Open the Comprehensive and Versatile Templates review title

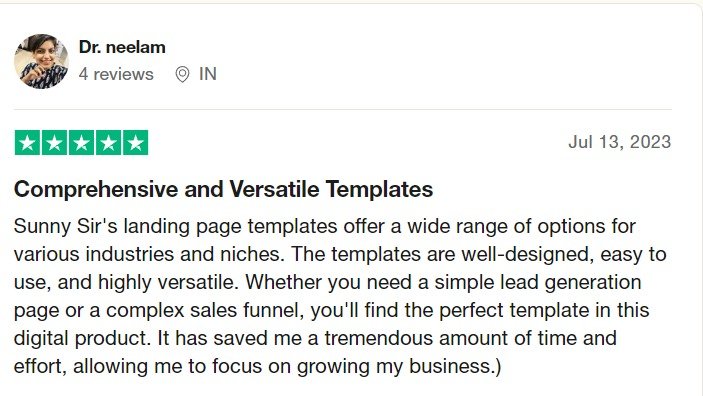point(223,189)
